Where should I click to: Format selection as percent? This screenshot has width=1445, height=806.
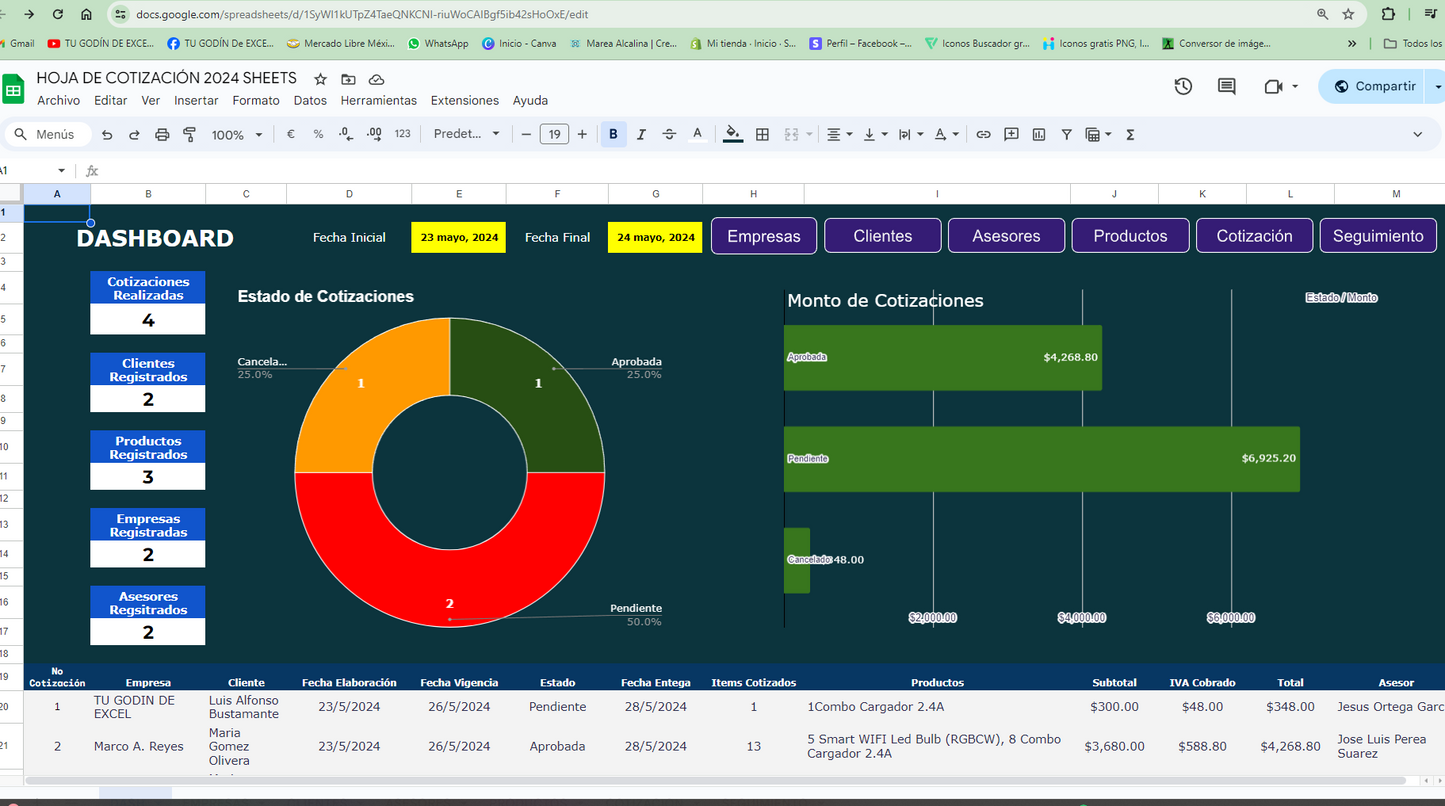[x=318, y=134]
